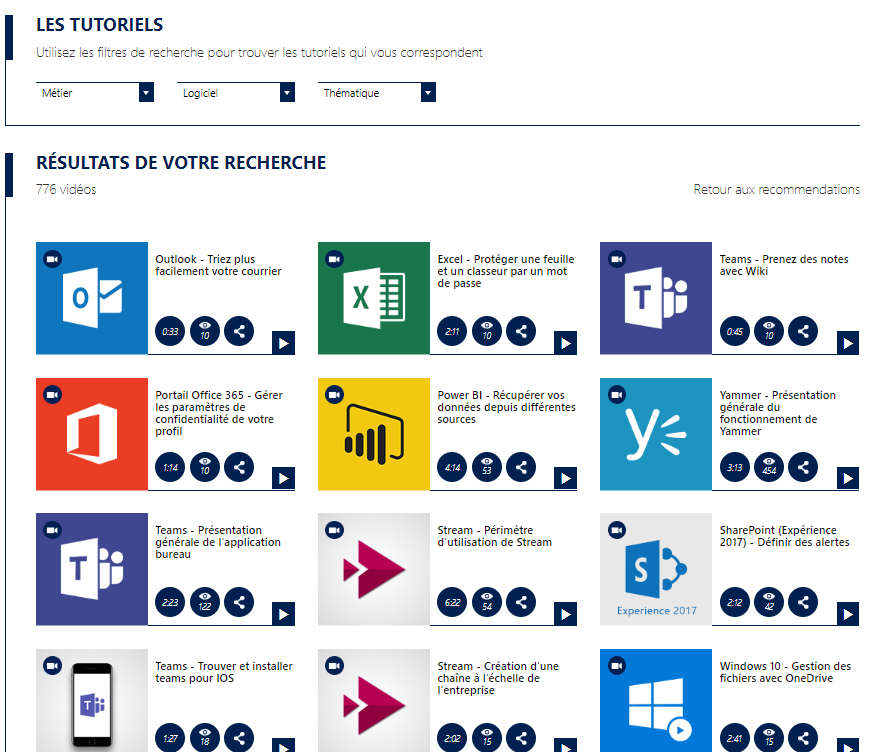Image resolution: width=888 pixels, height=752 pixels.
Task: Click the 0:33 duration badge on Outlook tutorial
Action: [170, 331]
